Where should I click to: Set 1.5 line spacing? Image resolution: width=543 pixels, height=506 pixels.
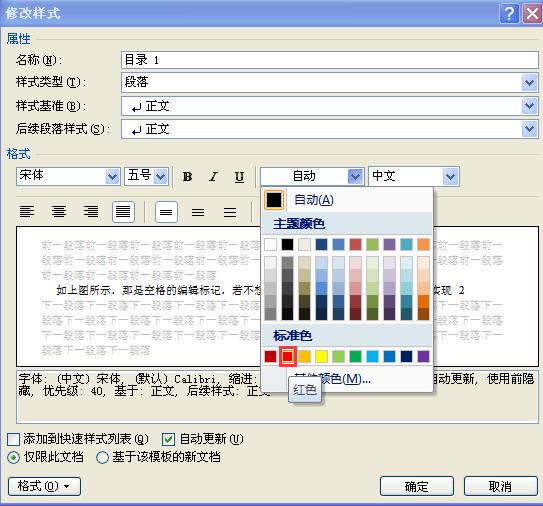pyautogui.click(x=198, y=212)
